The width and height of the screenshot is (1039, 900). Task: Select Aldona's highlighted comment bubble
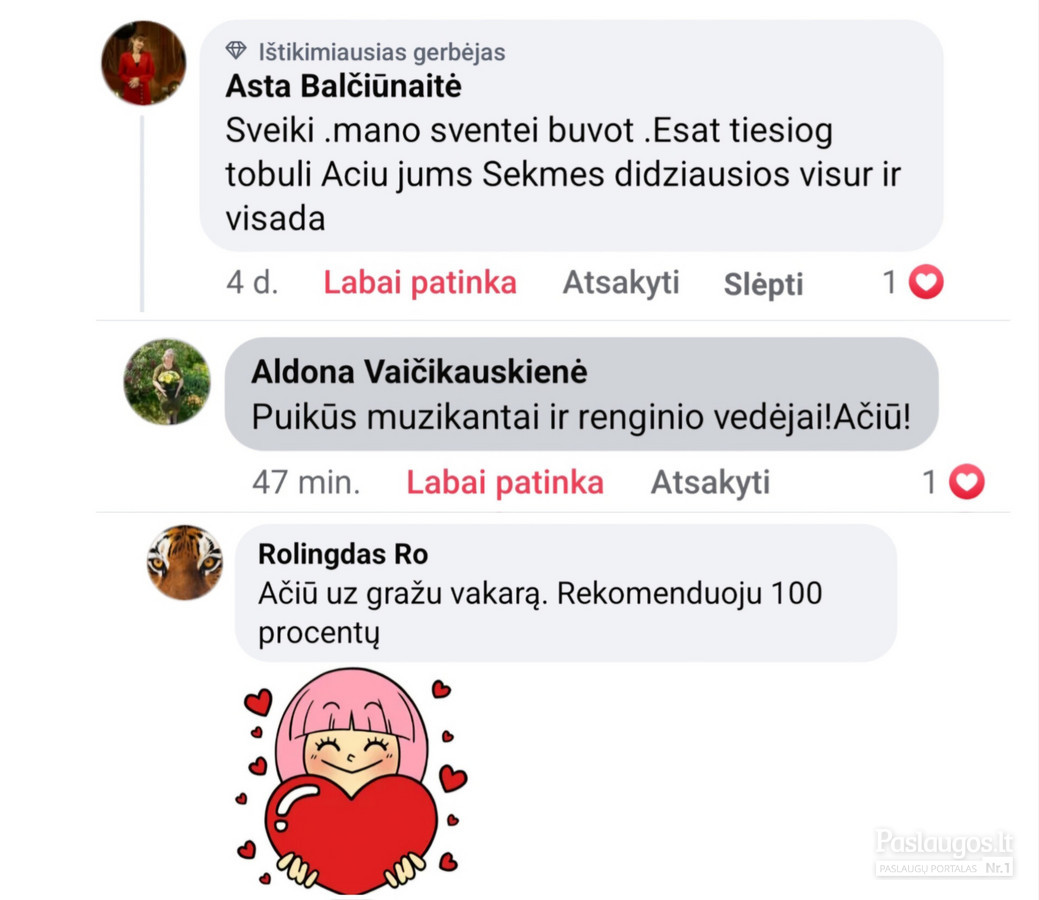581,394
